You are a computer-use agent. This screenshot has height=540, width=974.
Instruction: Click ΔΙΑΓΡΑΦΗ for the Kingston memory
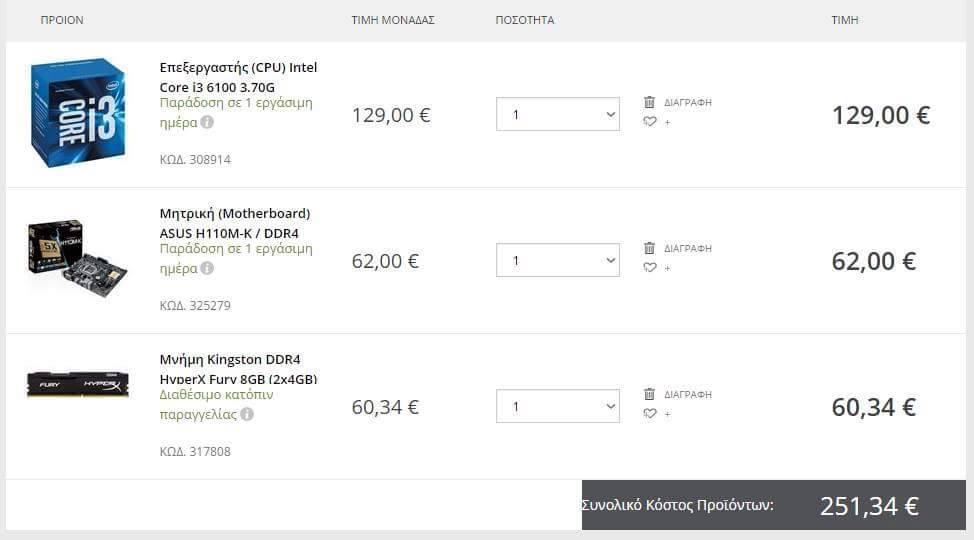click(x=688, y=395)
